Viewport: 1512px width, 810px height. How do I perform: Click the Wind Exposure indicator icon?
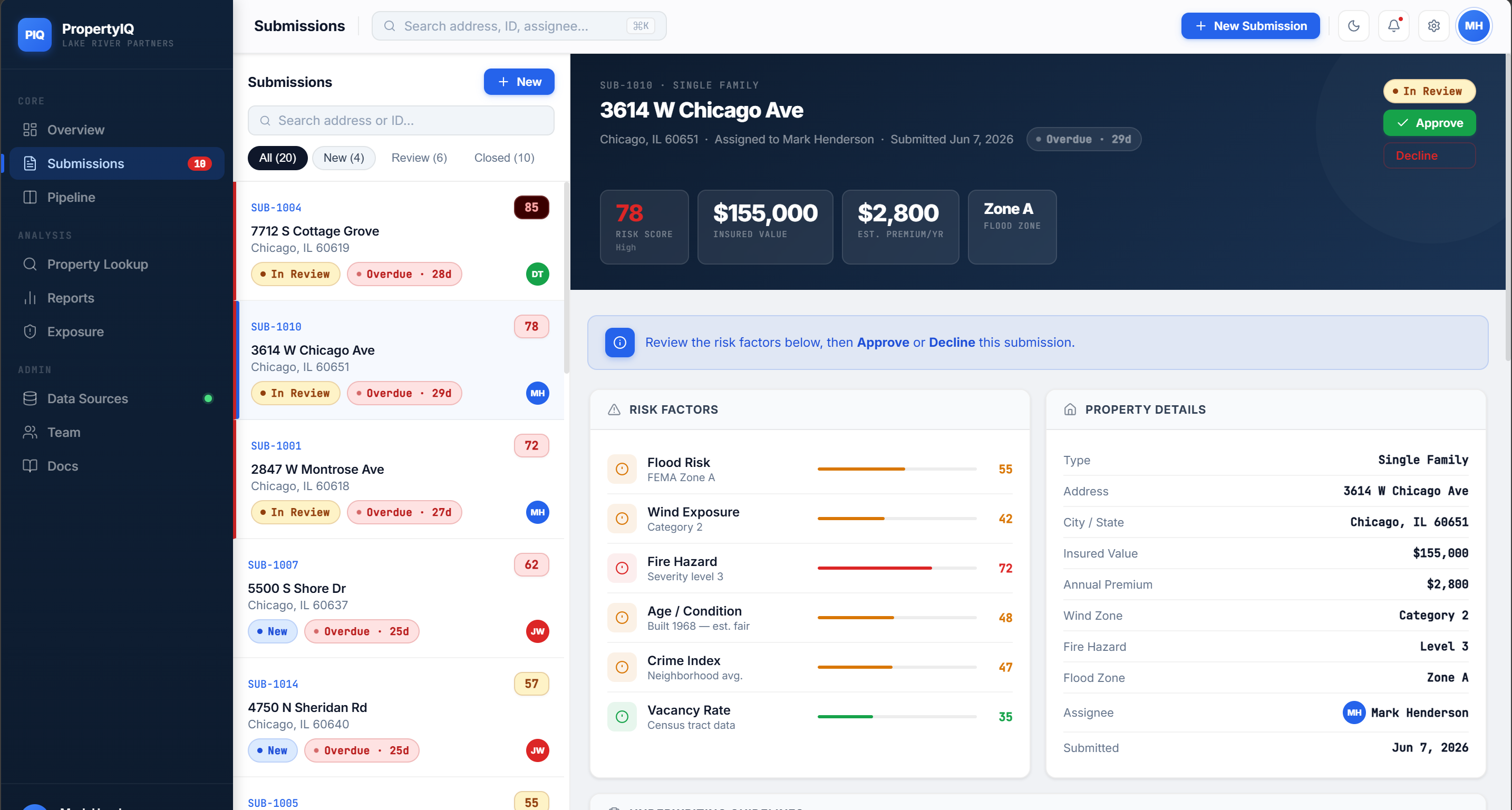[x=622, y=519]
